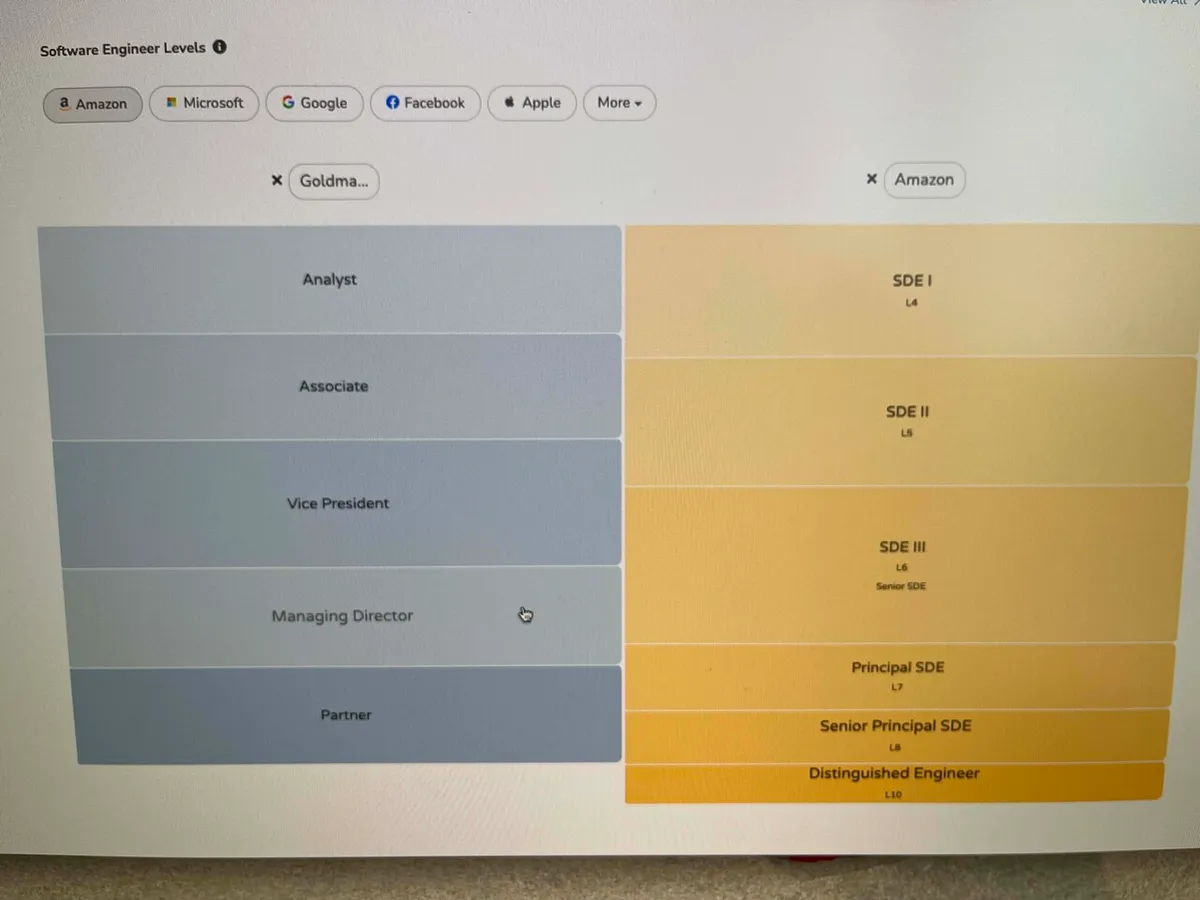Image resolution: width=1200 pixels, height=900 pixels.
Task: Select the Managing Director level block
Action: pyautogui.click(x=342, y=616)
